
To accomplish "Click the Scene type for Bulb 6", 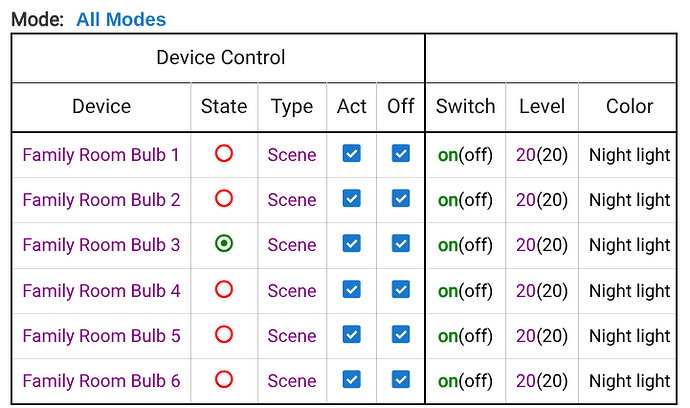I will tap(292, 381).
